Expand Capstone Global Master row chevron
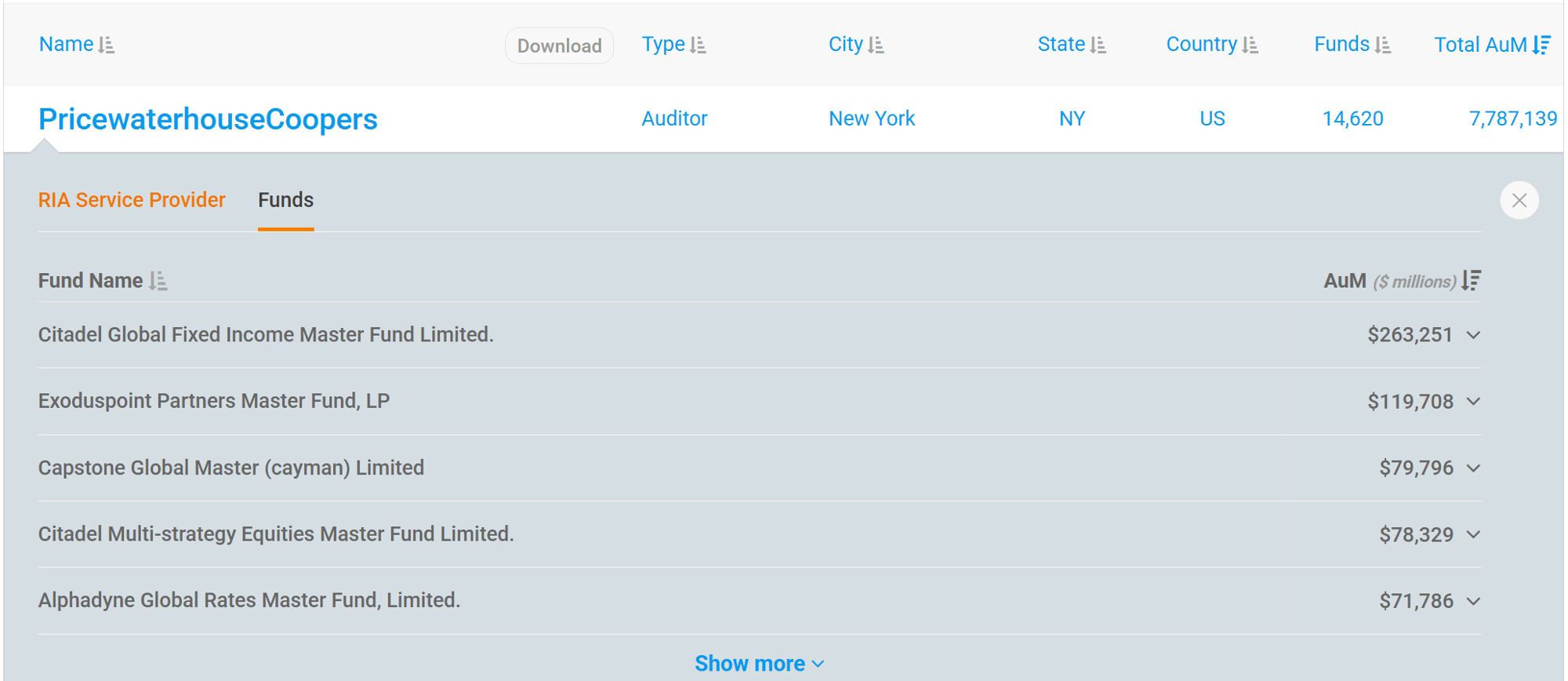The height and width of the screenshot is (681, 1568). (x=1473, y=468)
